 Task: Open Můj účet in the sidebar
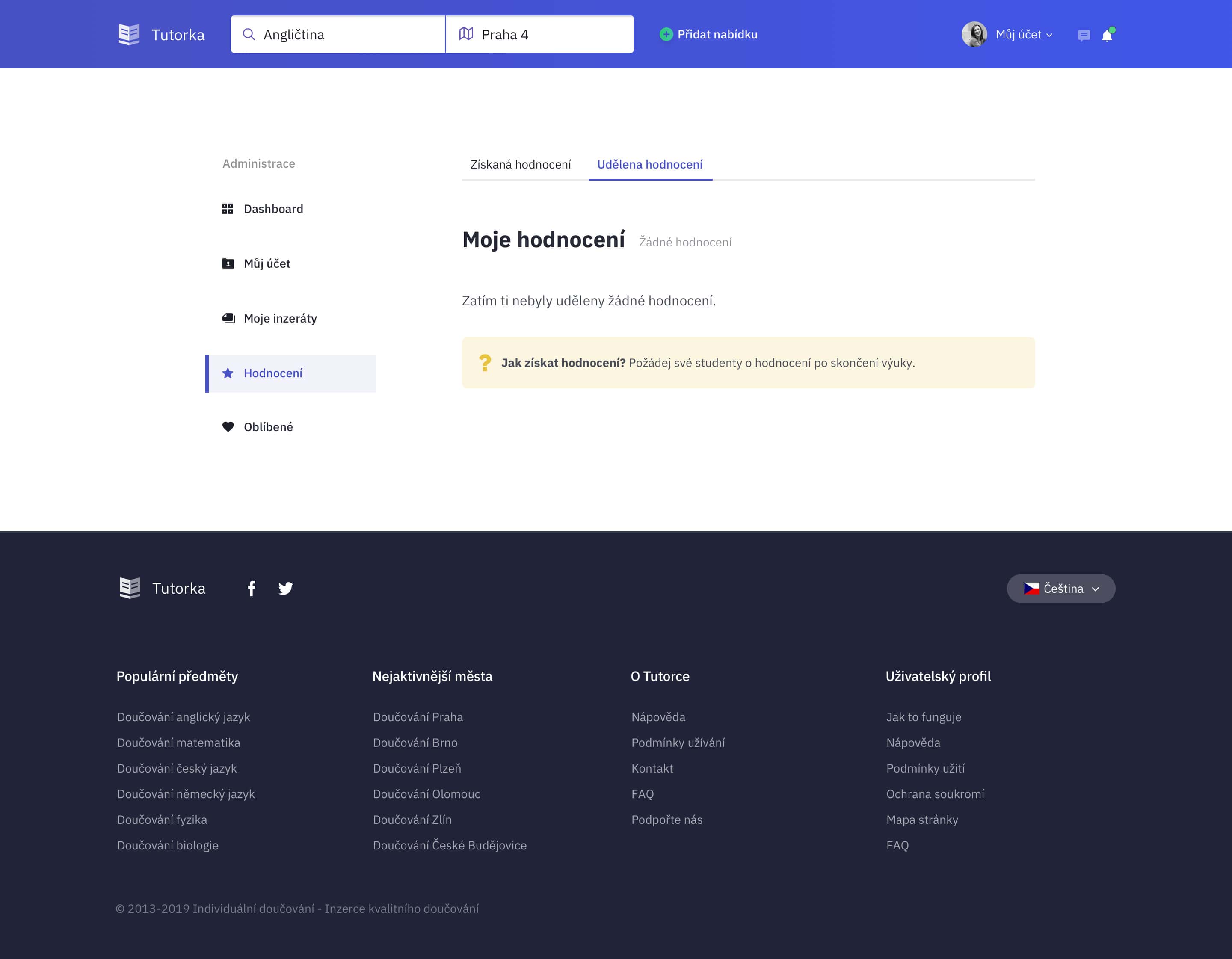[x=267, y=263]
